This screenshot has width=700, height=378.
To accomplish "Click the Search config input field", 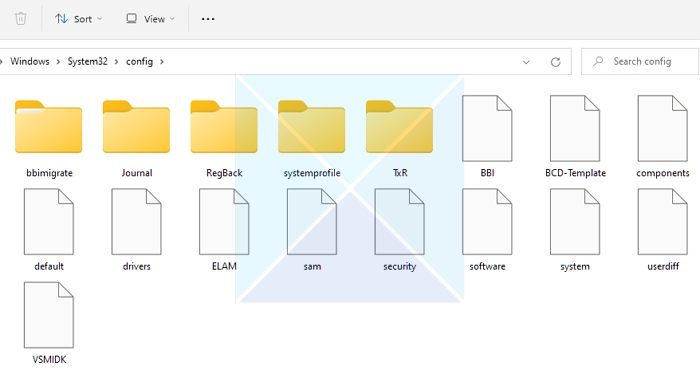I will [640, 62].
